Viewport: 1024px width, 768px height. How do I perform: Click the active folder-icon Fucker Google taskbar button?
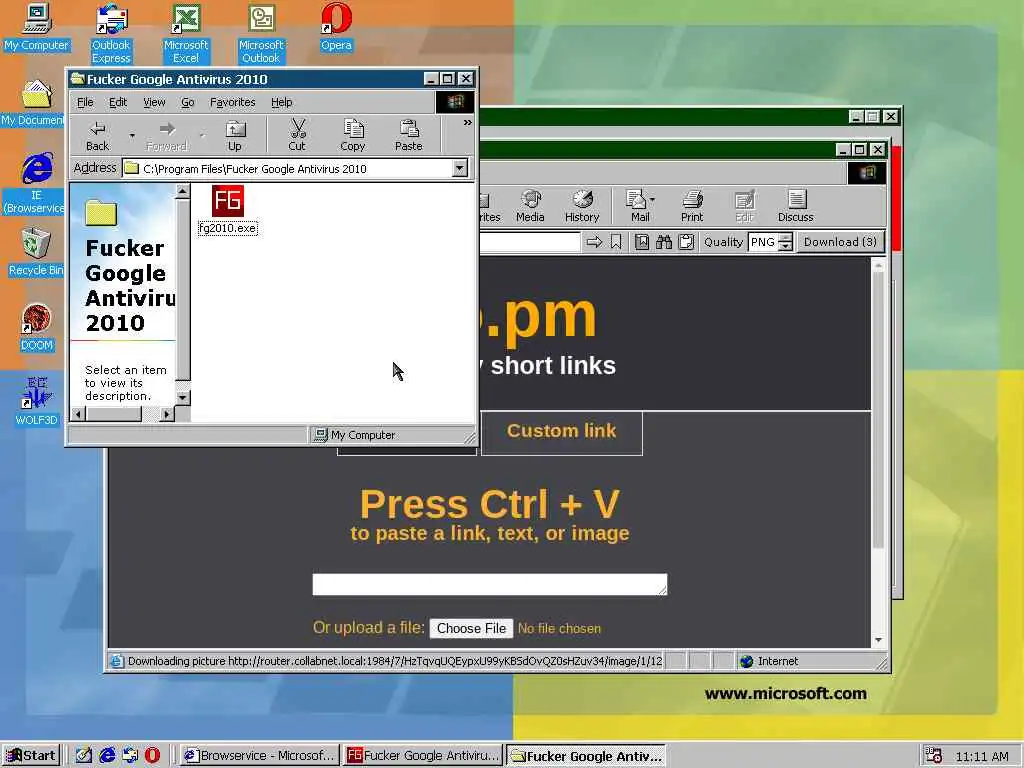point(586,756)
